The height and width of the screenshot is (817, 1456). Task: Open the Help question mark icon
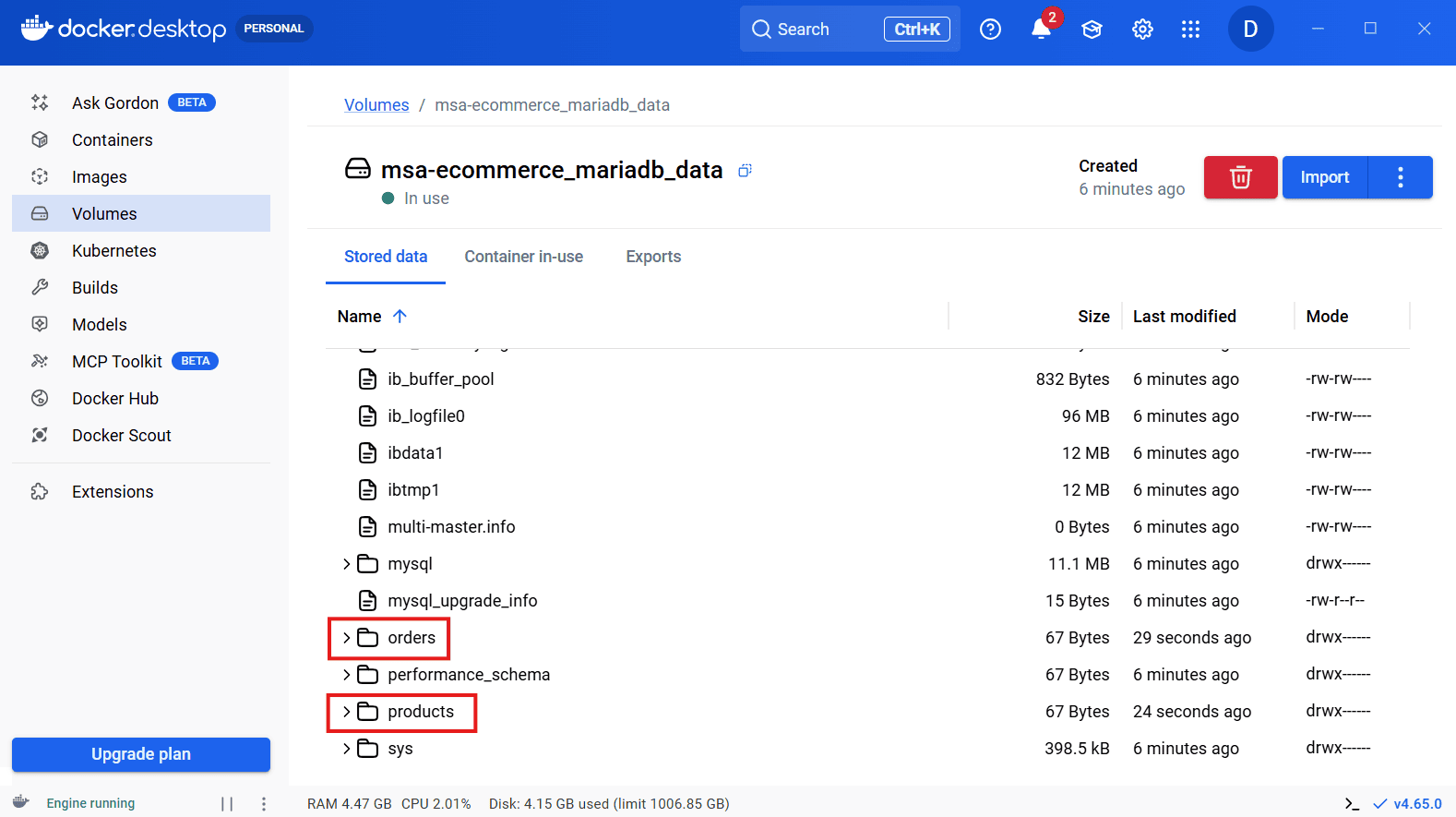[x=990, y=30]
